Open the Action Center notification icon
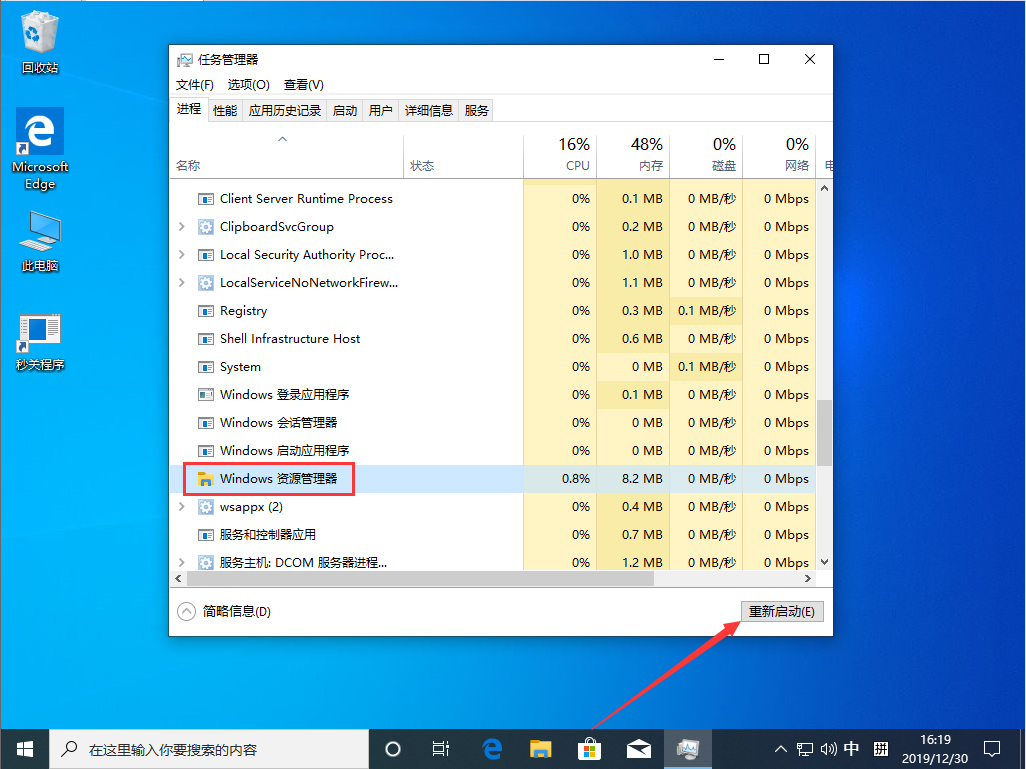 993,748
